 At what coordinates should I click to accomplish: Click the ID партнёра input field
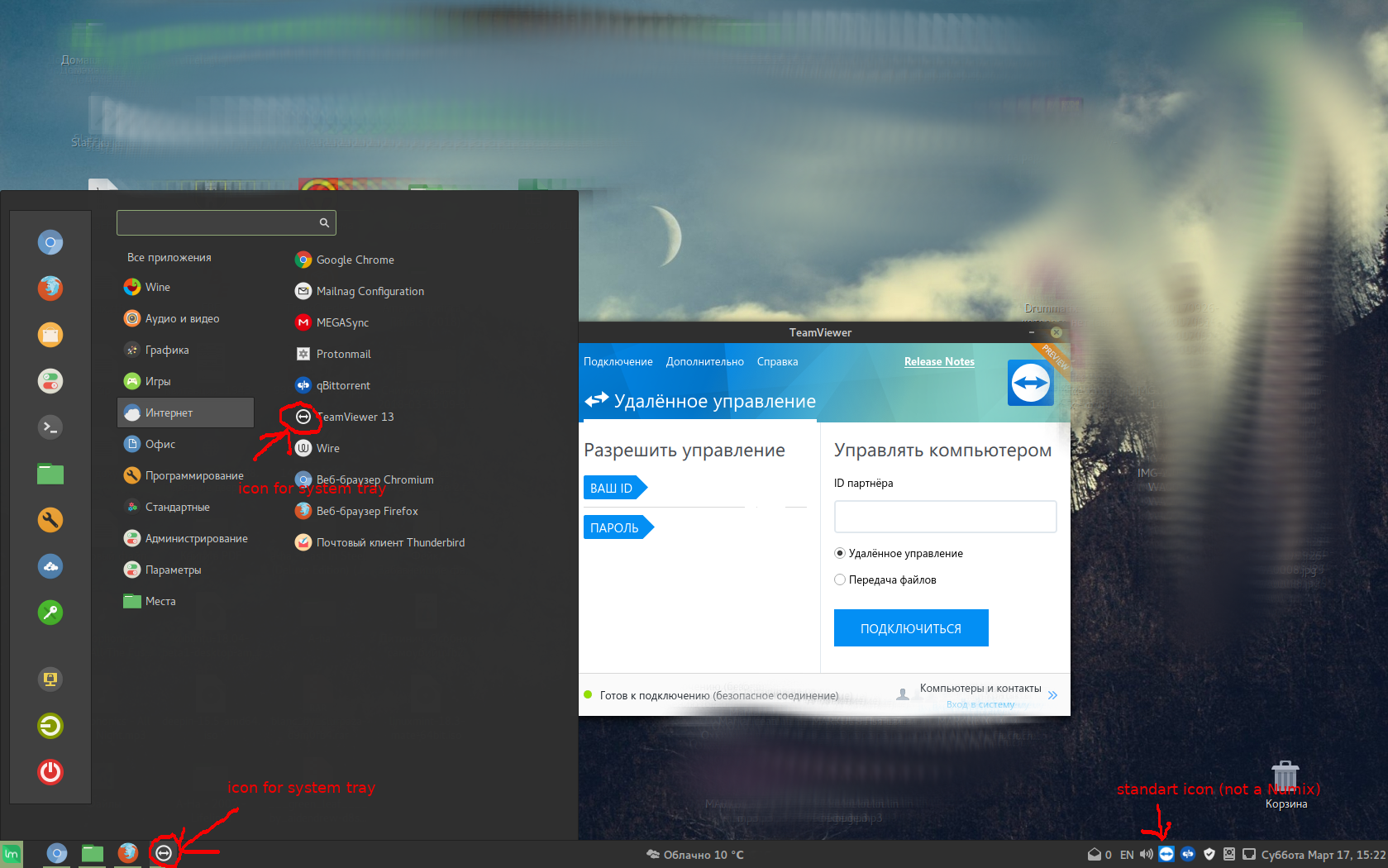tap(946, 517)
